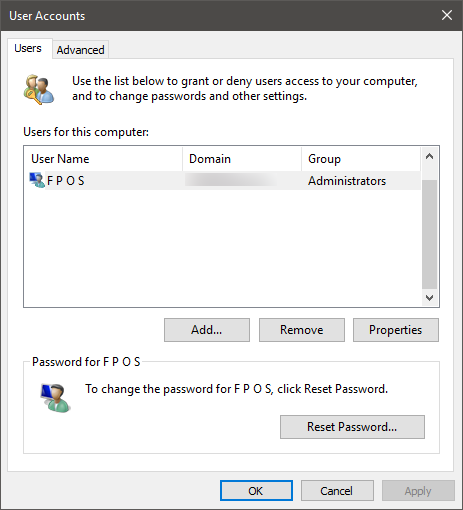The width and height of the screenshot is (463, 510).
Task: Click the Add... button
Action: 207,330
